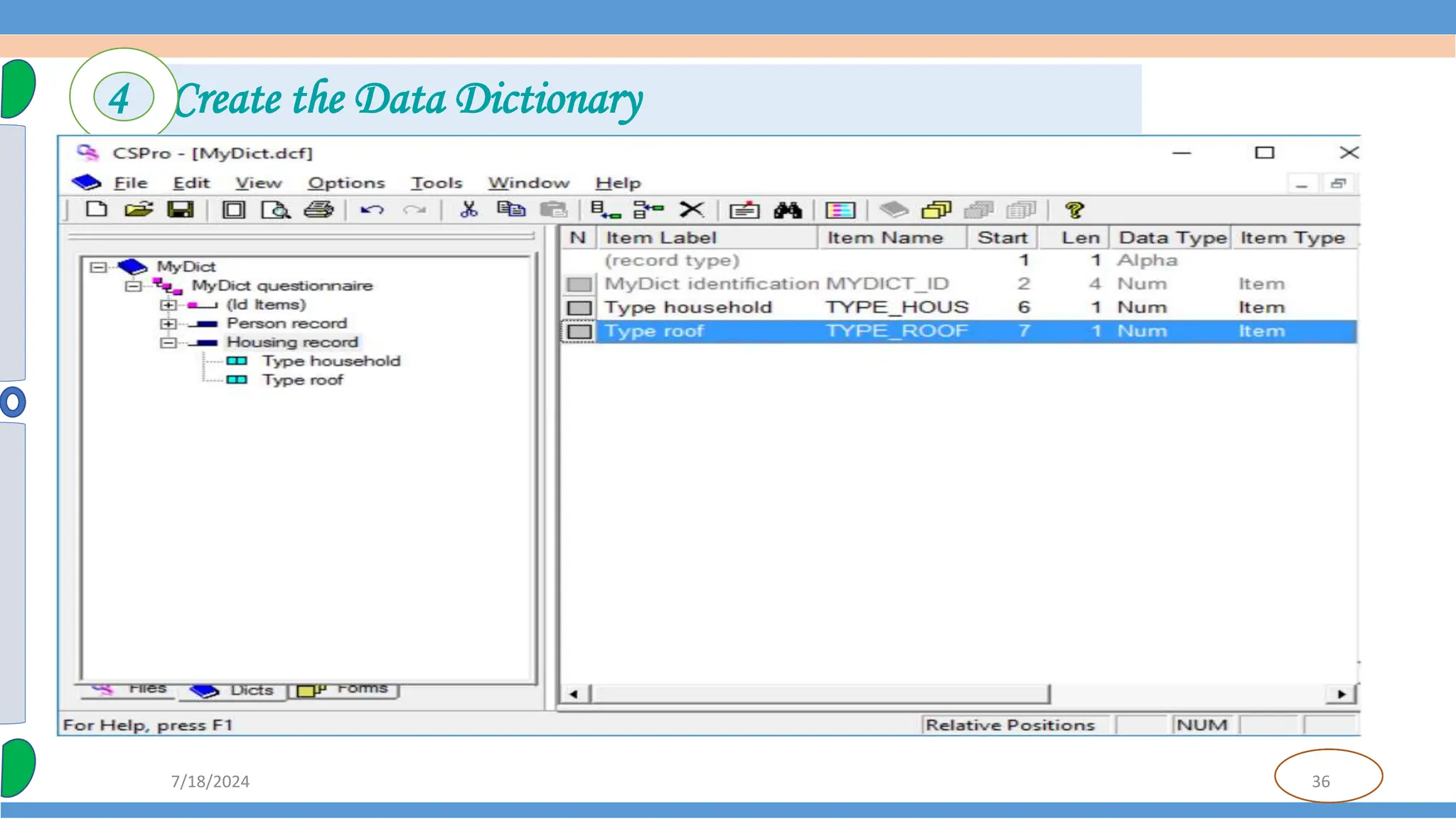Image resolution: width=1456 pixels, height=819 pixels.
Task: Click the horizontal scrollbar left arrow
Action: click(574, 694)
